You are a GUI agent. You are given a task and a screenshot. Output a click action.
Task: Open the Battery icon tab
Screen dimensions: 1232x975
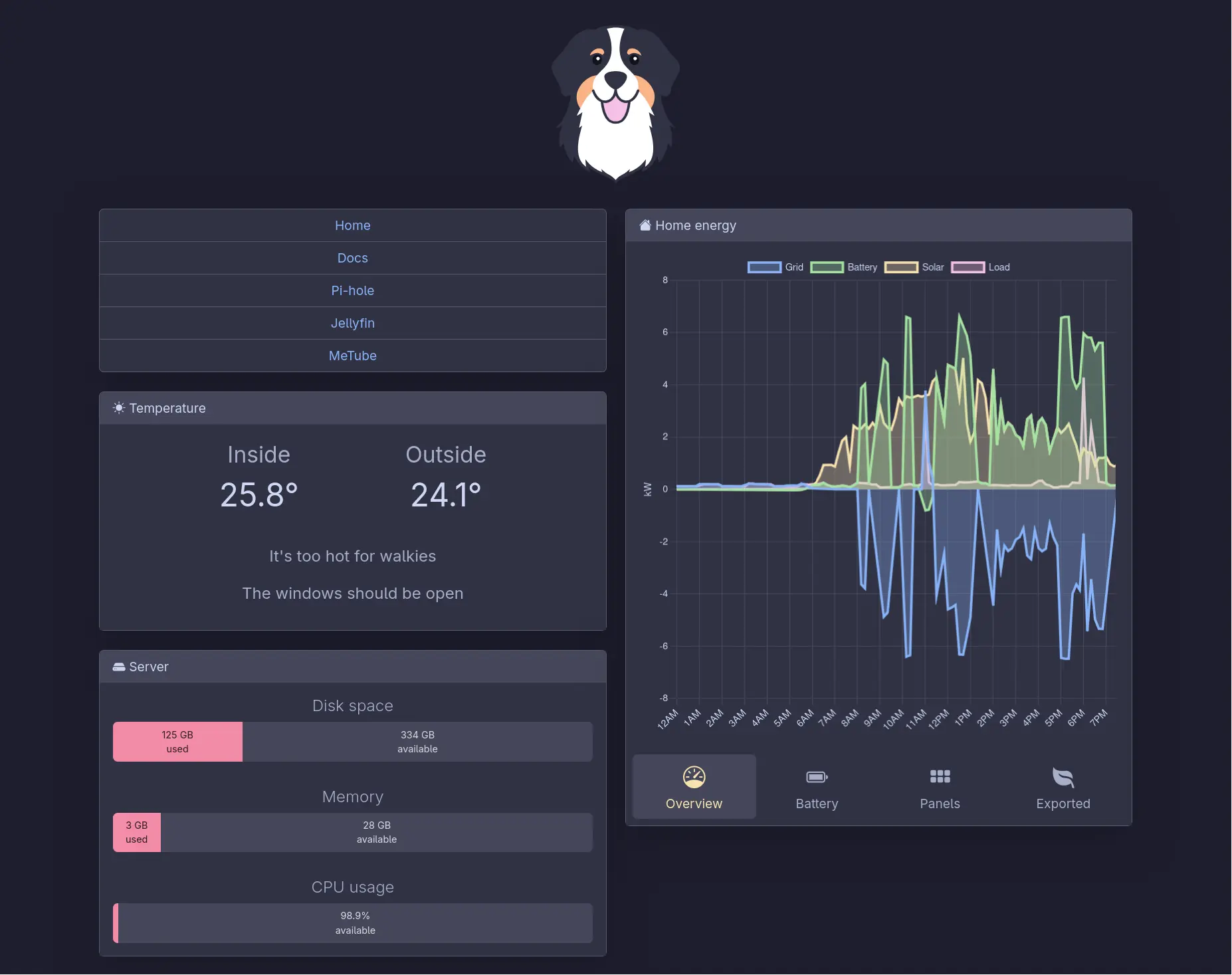(x=817, y=776)
